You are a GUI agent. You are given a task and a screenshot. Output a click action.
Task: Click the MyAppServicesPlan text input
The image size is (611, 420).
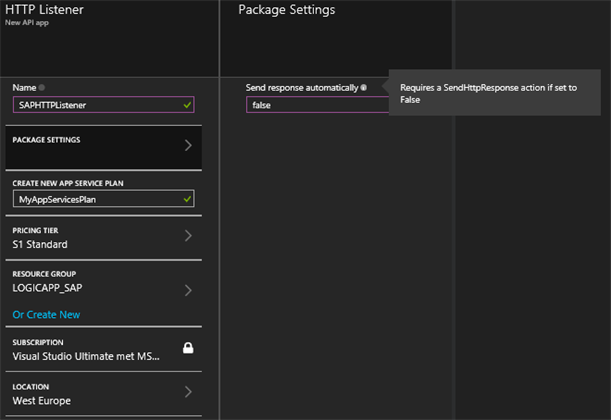95,200
